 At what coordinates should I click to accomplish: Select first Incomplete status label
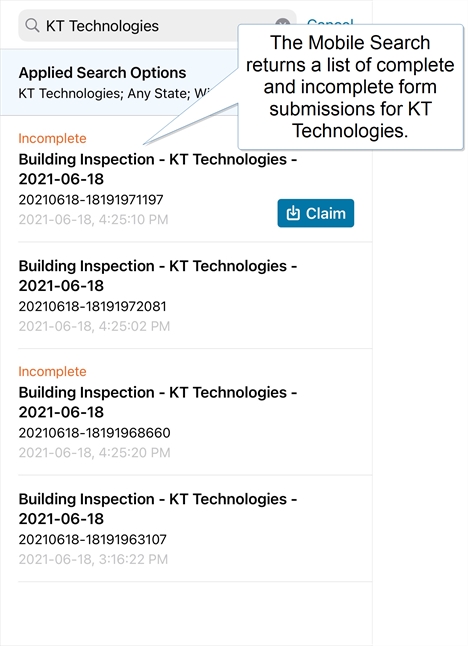click(x=52, y=138)
